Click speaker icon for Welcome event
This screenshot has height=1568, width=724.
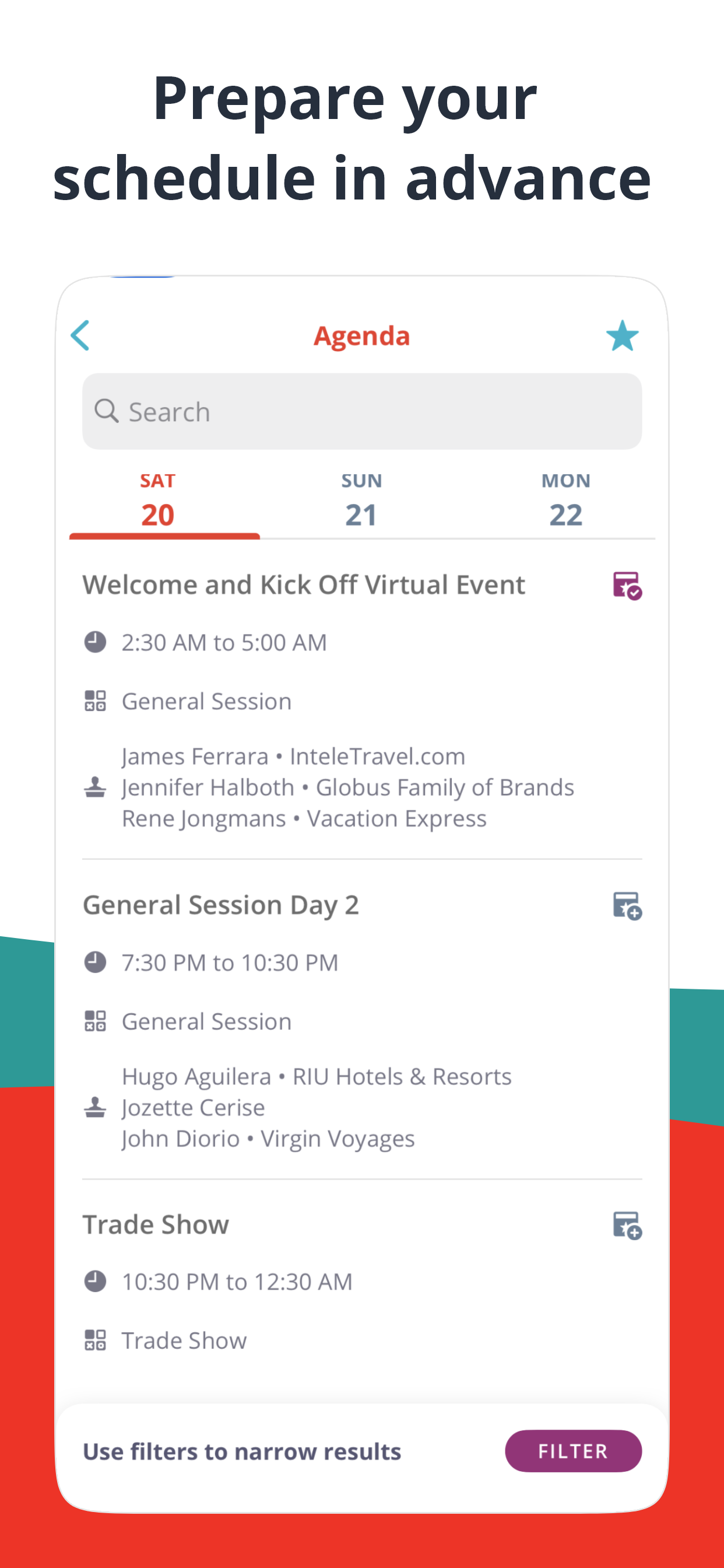pyautogui.click(x=95, y=787)
